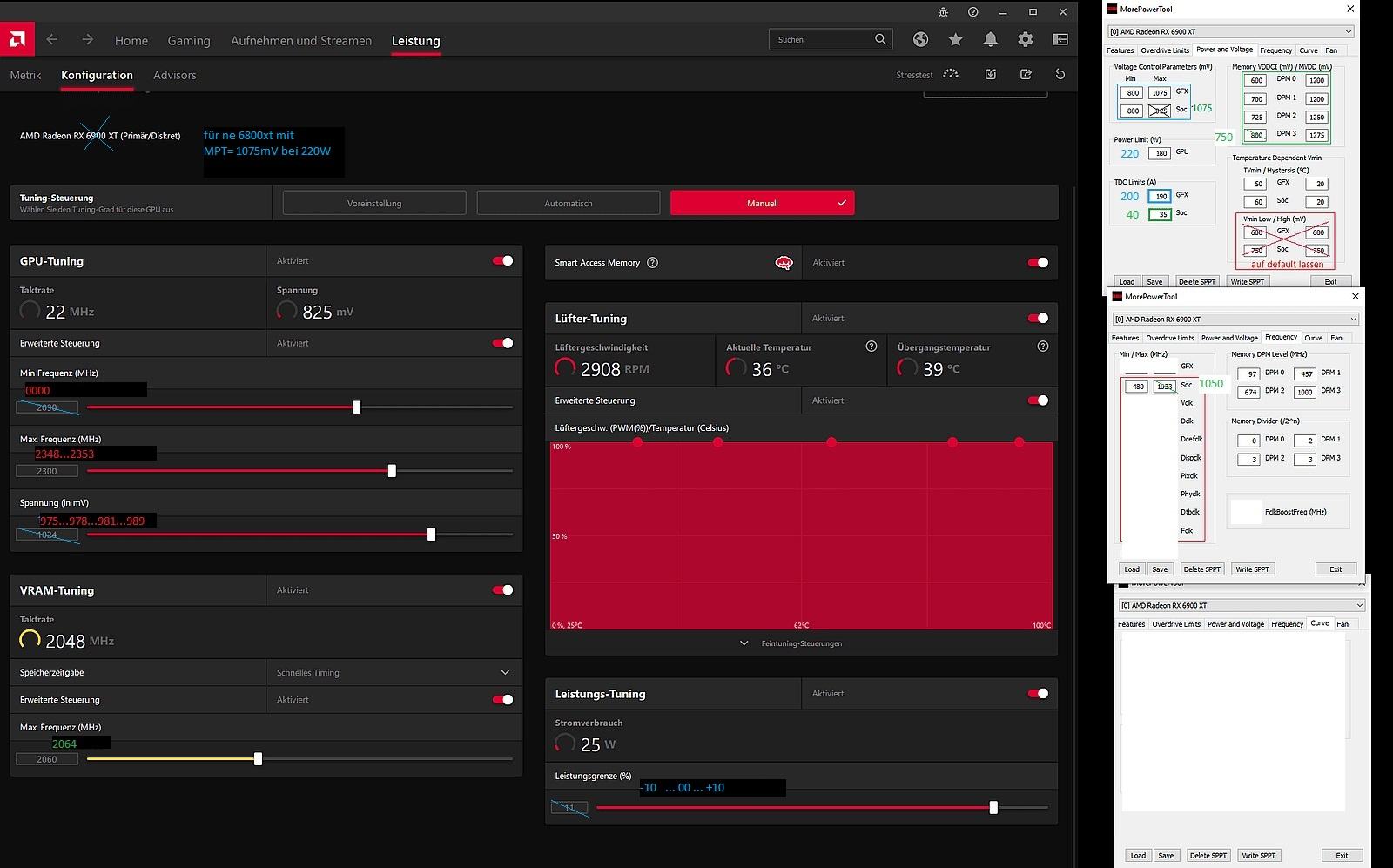Screen dimensions: 1393x868
Task: Open Aufnehmen und Streamen tab
Action: (301, 40)
